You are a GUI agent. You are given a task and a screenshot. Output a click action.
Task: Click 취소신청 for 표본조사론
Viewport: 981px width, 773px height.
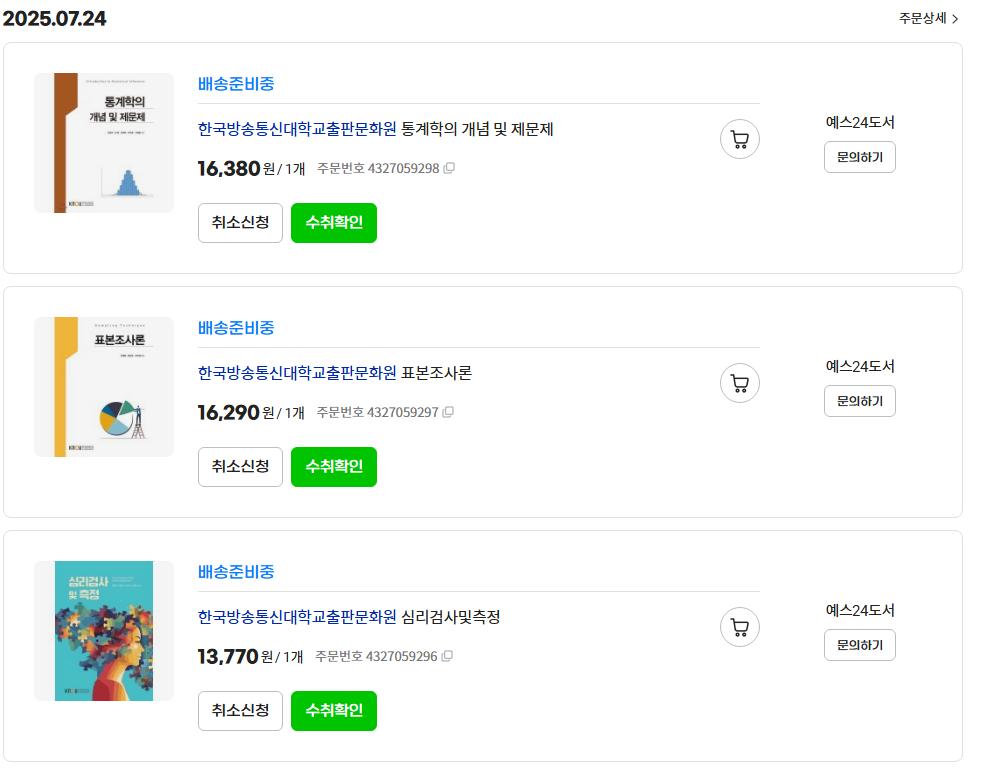point(240,467)
